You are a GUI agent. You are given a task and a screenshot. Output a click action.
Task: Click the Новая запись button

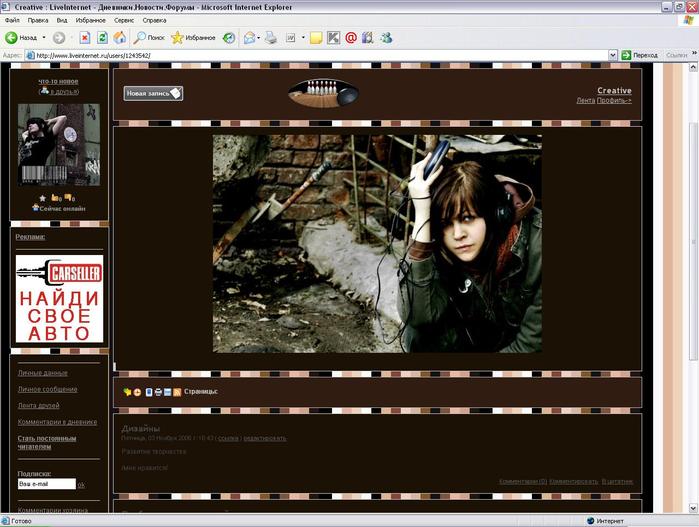[153, 93]
